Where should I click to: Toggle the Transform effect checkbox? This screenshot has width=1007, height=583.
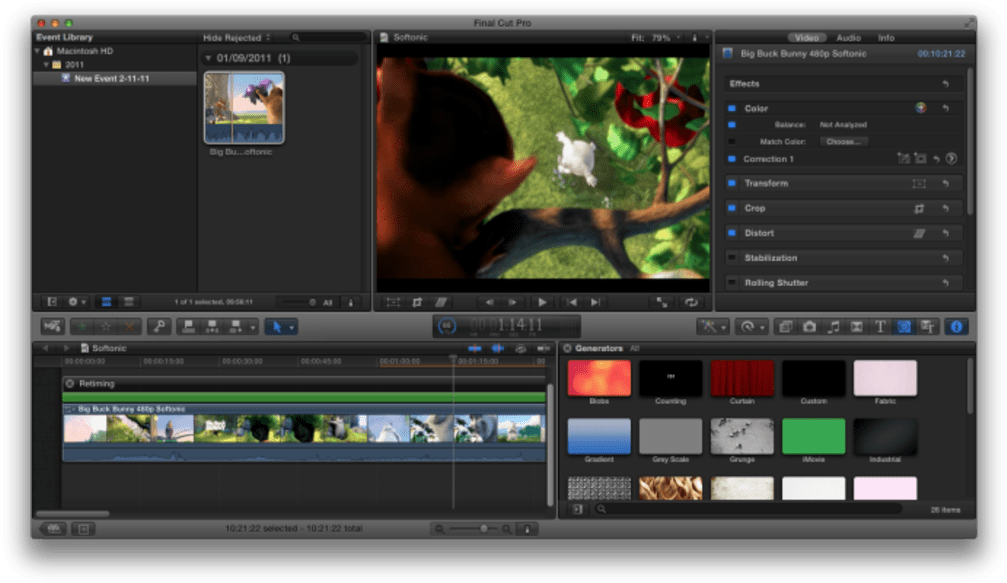pyautogui.click(x=730, y=183)
